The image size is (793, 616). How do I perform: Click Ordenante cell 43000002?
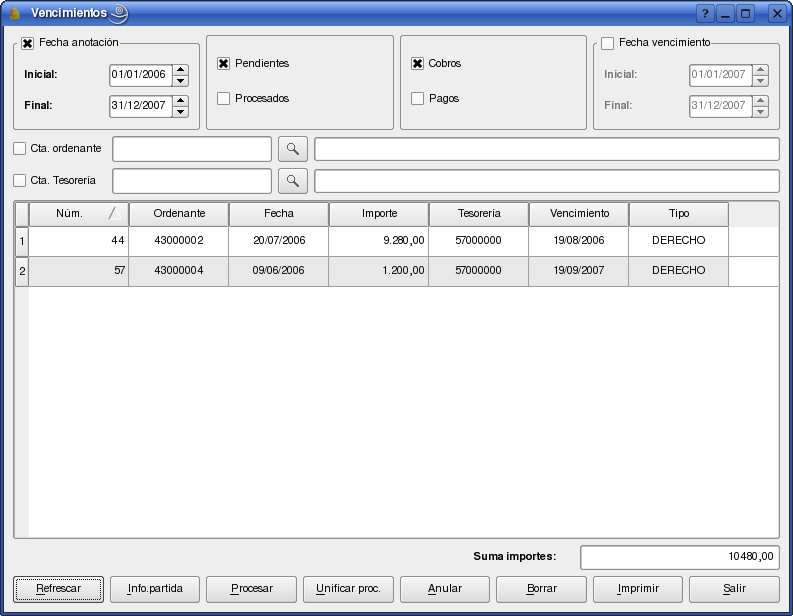(179, 241)
